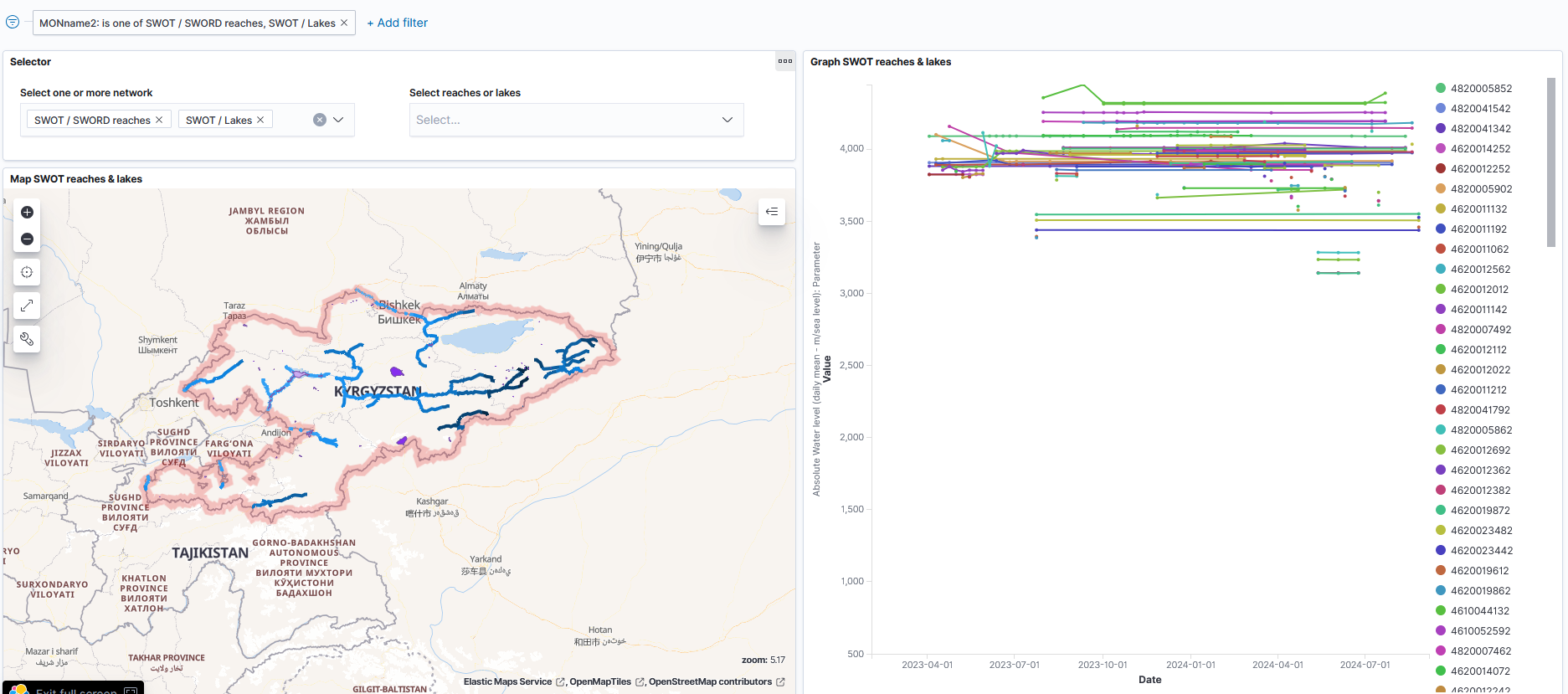Image resolution: width=1568 pixels, height=694 pixels.
Task: Expand map to full screen
Action: [x=27, y=306]
